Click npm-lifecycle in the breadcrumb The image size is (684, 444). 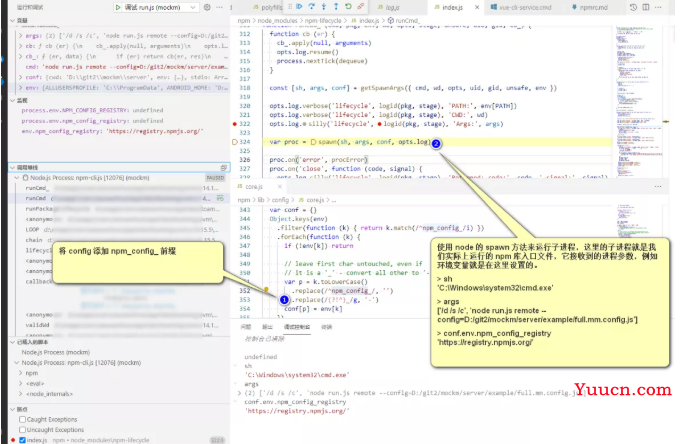pyautogui.click(x=323, y=20)
